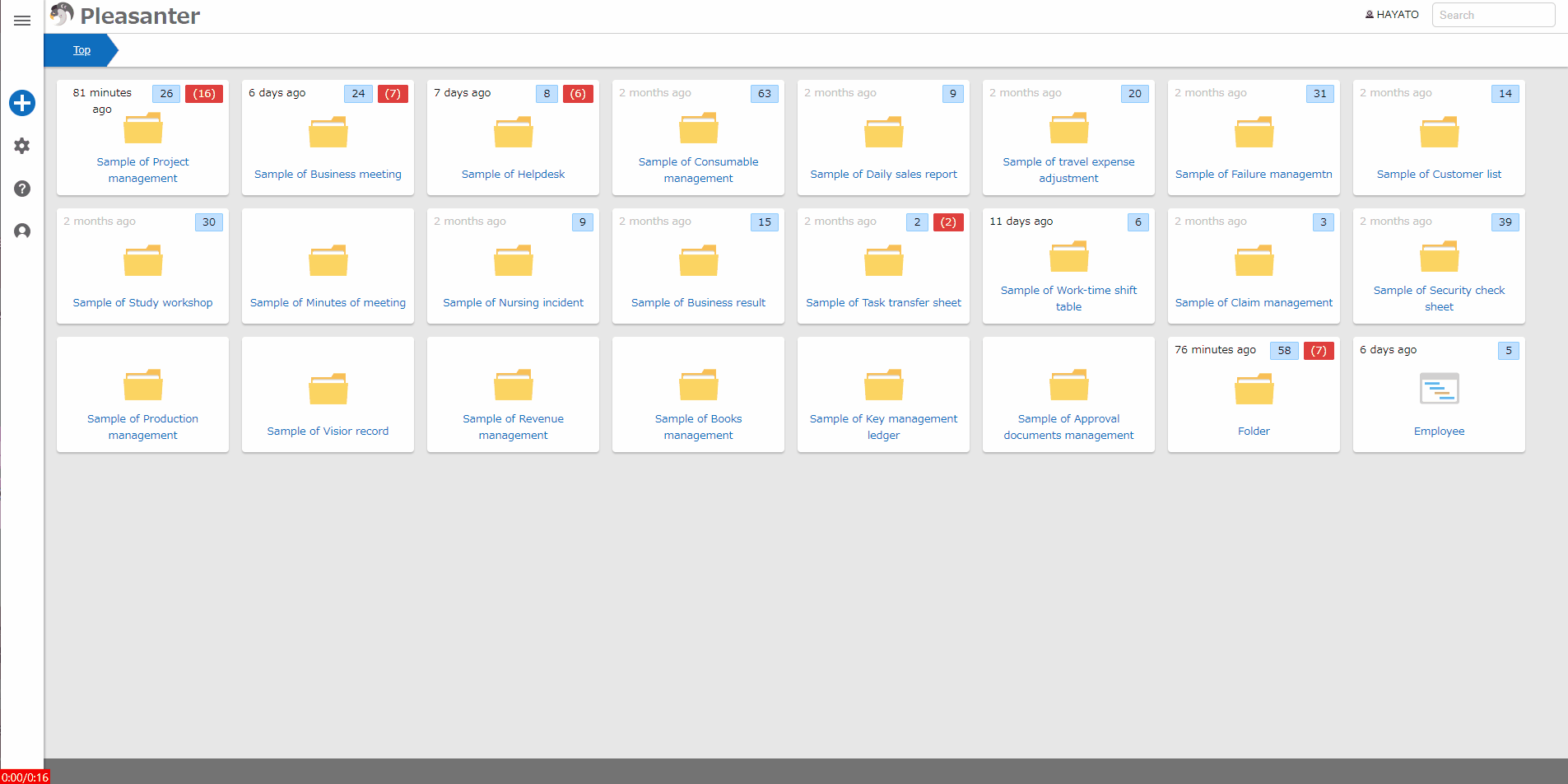Open the HAYATO user menu

coord(1392,15)
